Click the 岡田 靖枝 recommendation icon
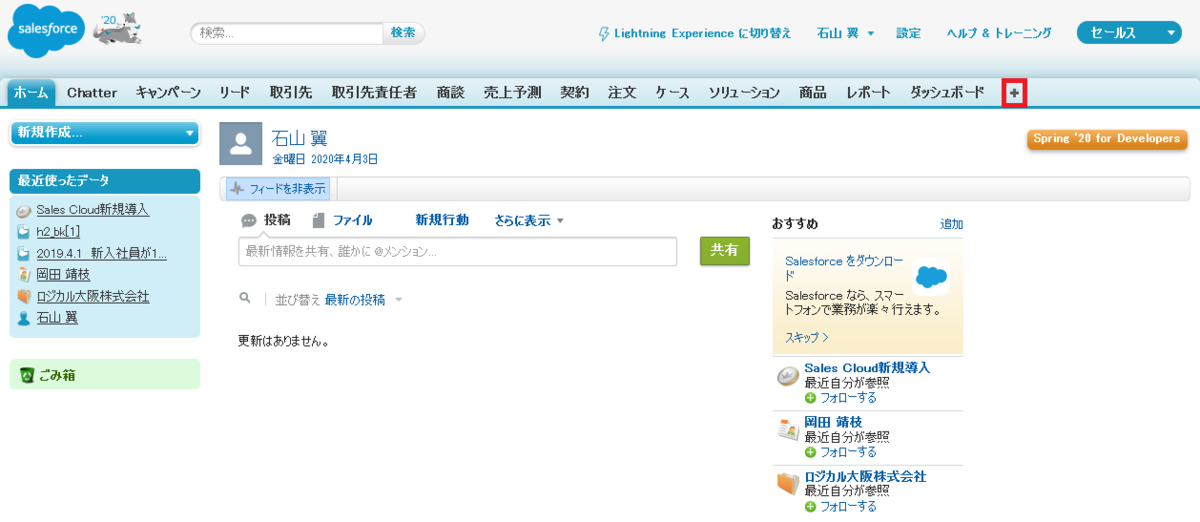The image size is (1200, 522). [x=788, y=430]
